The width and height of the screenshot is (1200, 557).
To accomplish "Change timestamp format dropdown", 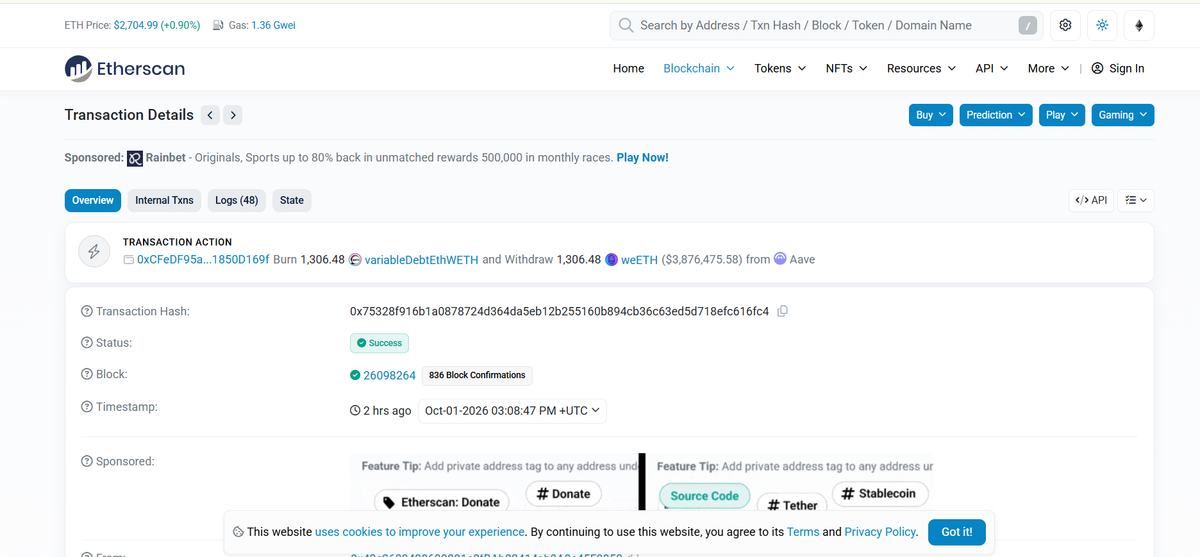I will coord(512,411).
